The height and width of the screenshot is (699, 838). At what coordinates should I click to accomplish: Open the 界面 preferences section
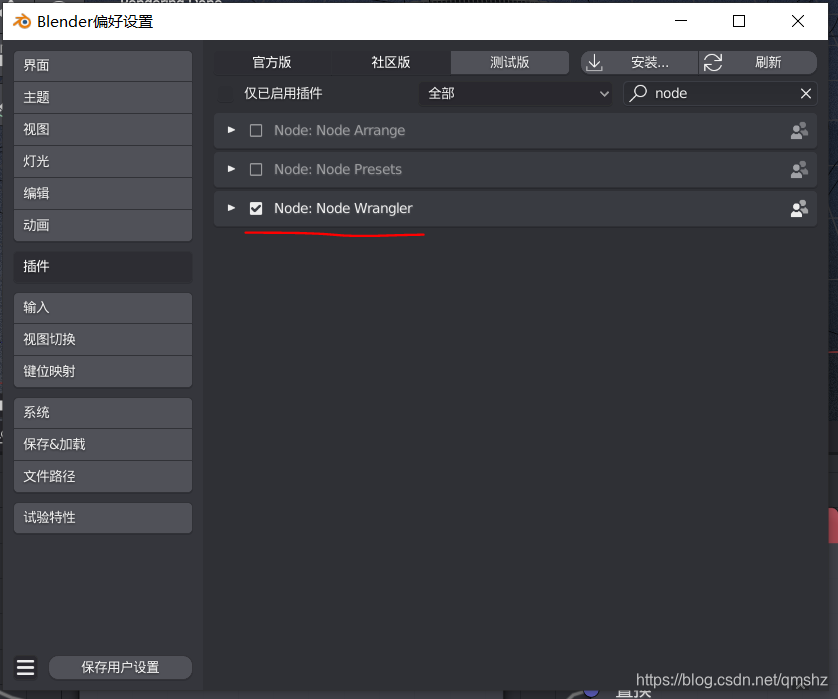coord(103,66)
